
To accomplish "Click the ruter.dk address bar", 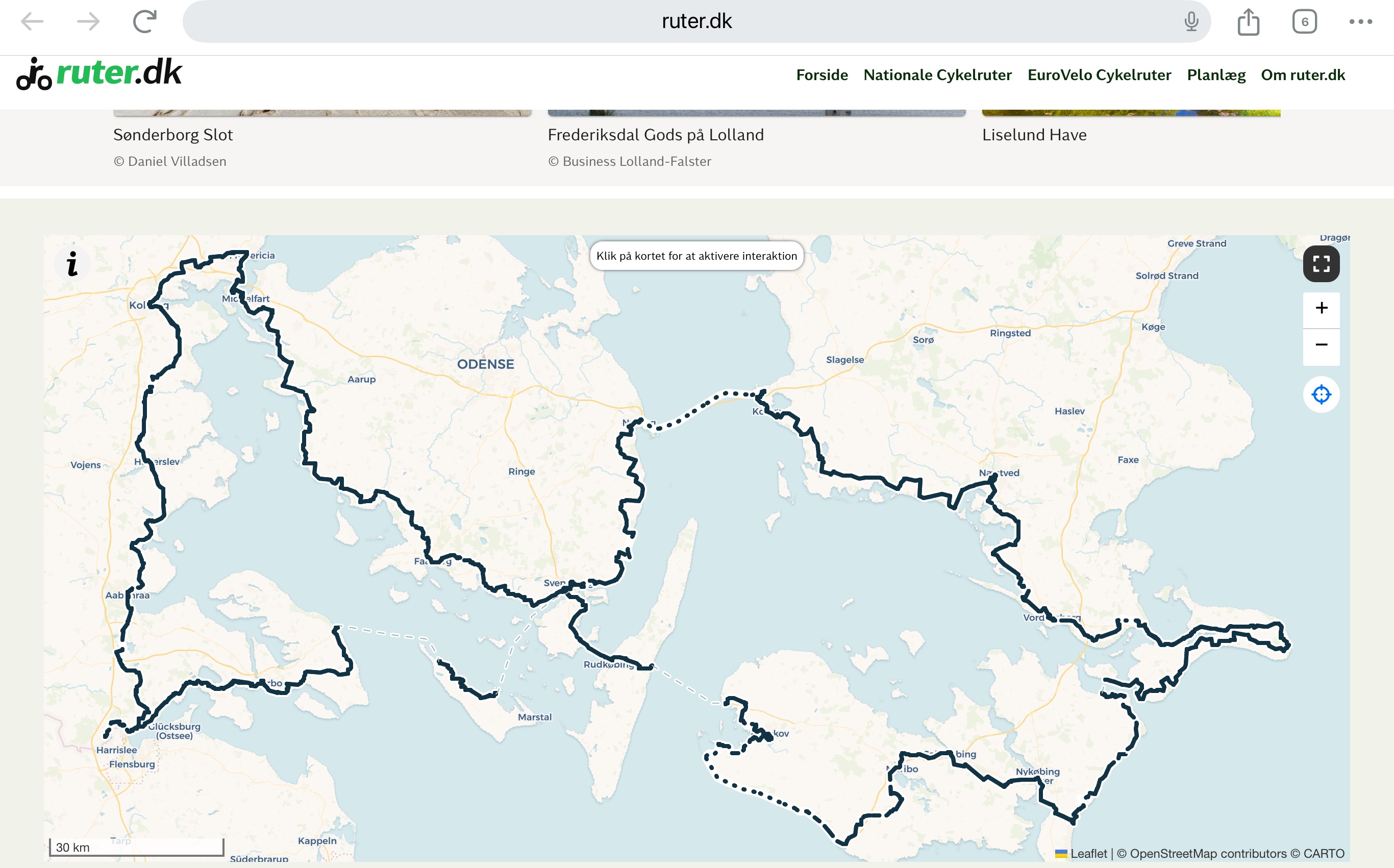I will point(696,22).
